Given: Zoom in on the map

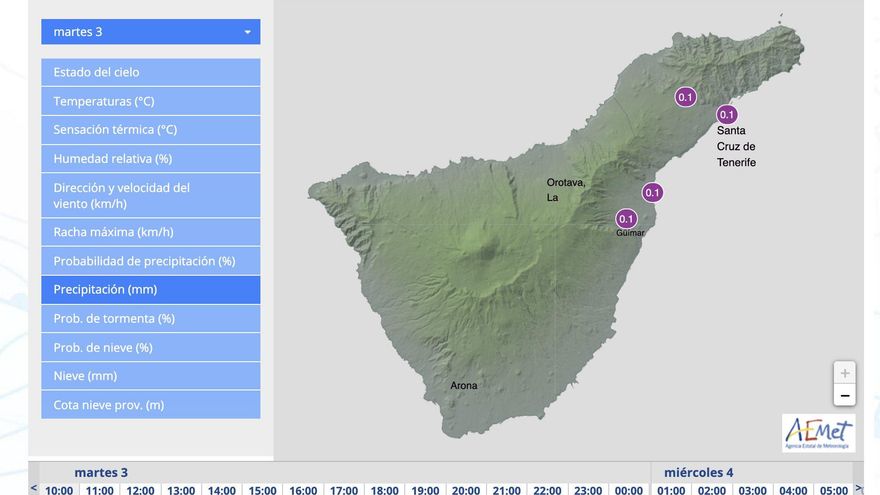Looking at the screenshot, I should [844, 373].
